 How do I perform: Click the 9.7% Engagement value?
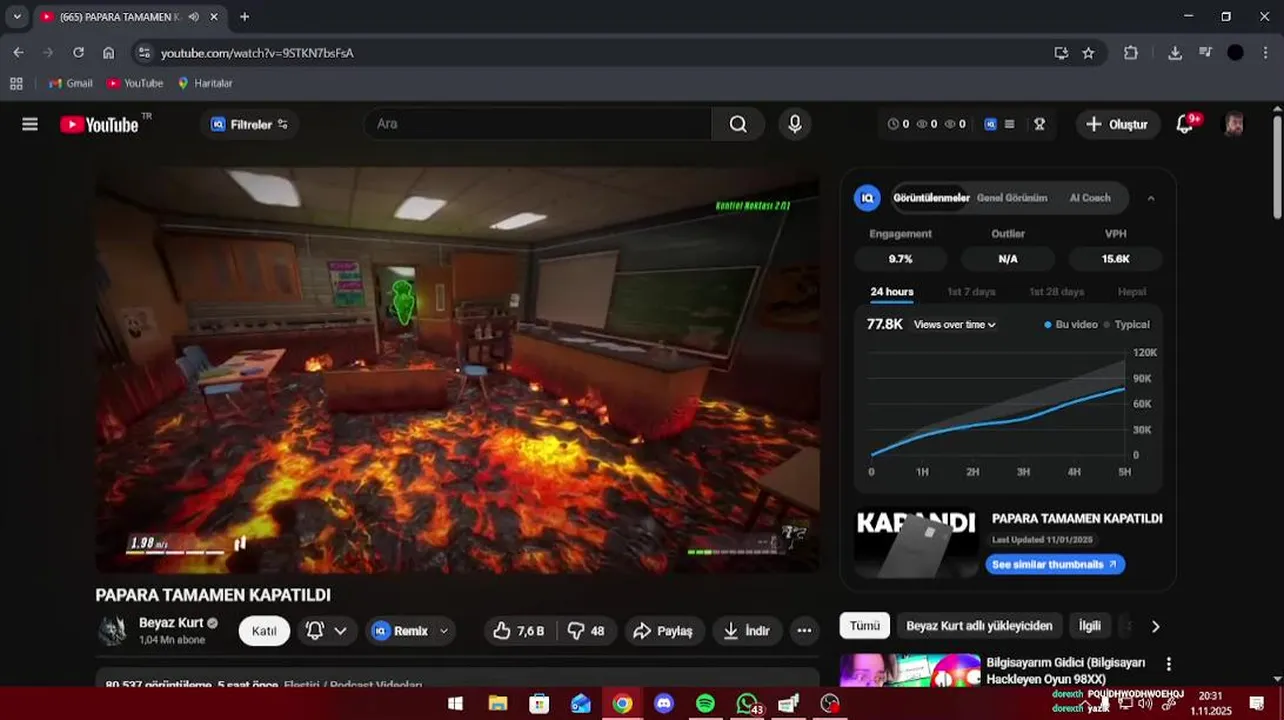click(900, 259)
